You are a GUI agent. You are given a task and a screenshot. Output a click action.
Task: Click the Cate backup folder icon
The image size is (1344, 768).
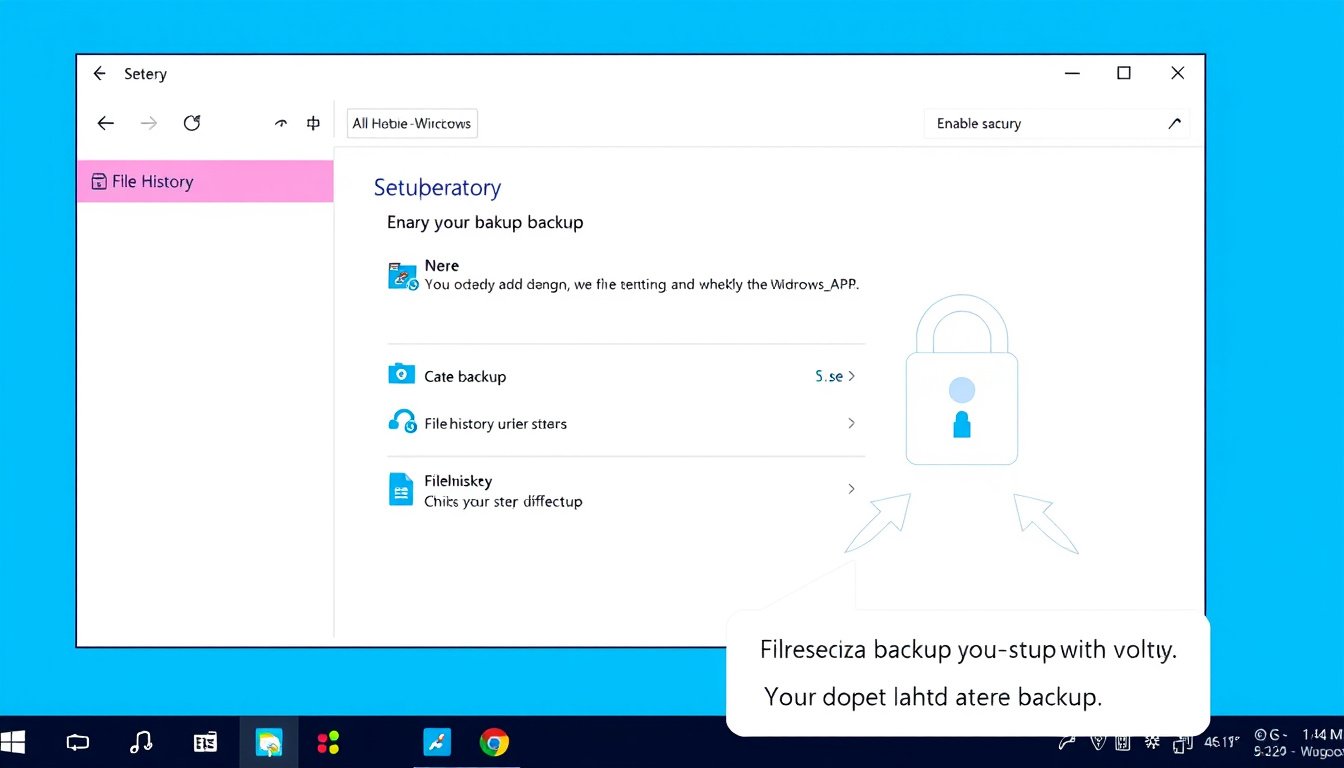point(401,375)
